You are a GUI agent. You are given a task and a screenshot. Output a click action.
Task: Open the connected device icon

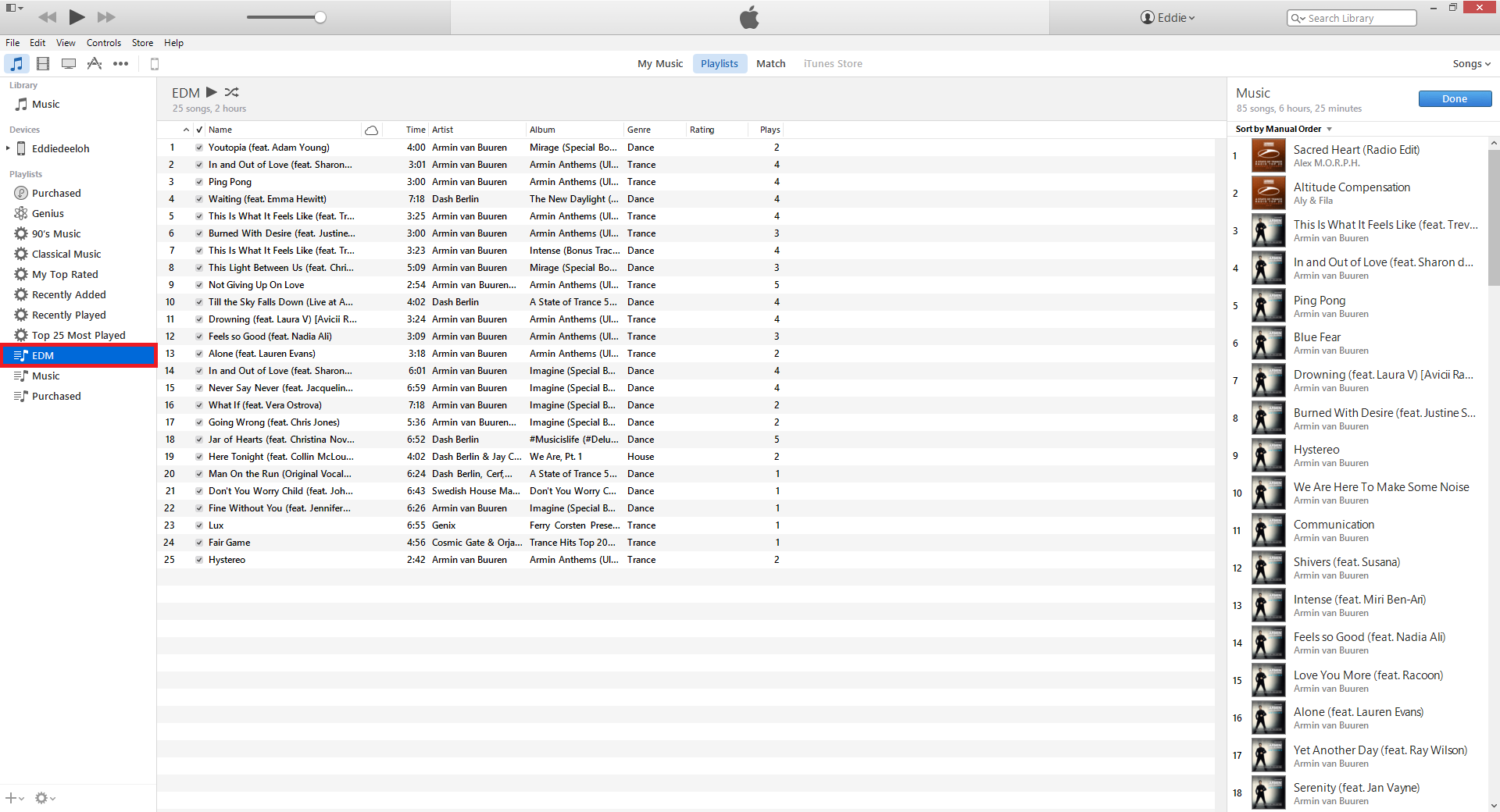[154, 64]
